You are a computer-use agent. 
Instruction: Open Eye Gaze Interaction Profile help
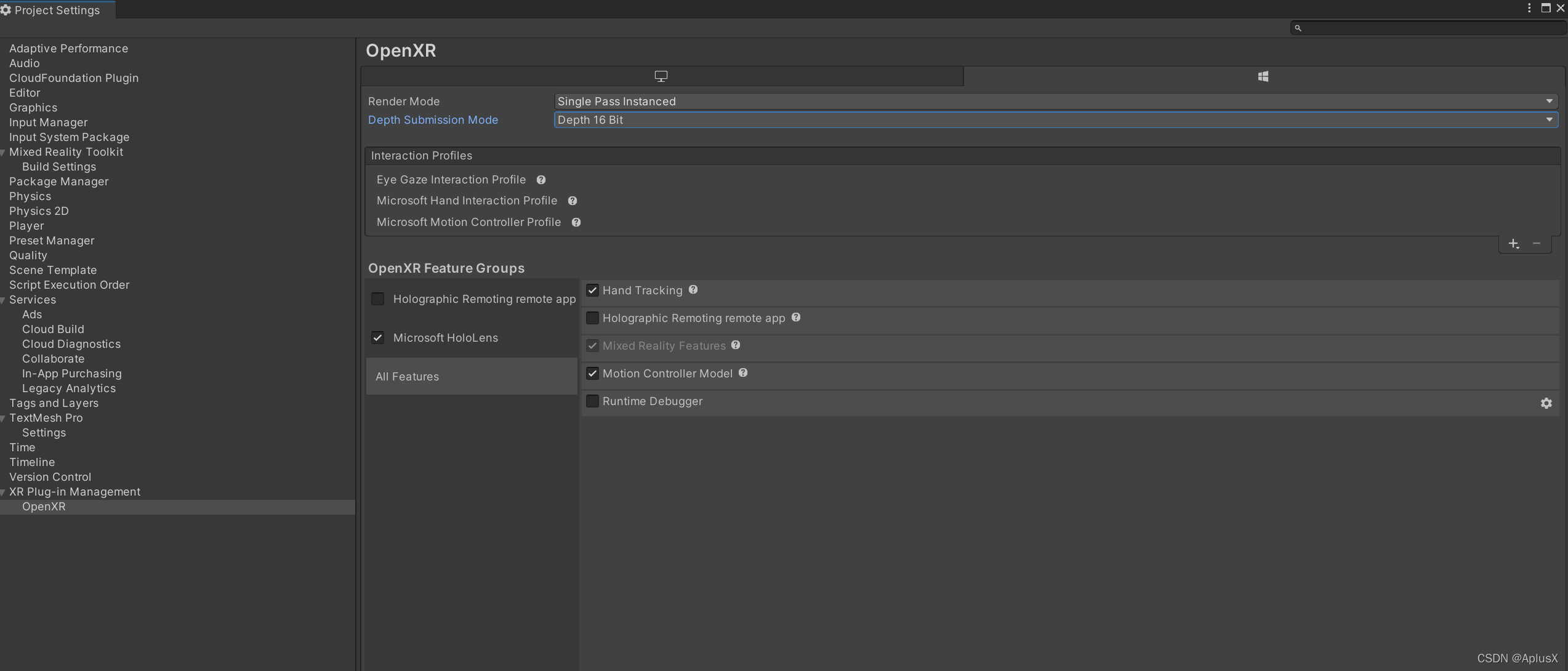(x=541, y=180)
